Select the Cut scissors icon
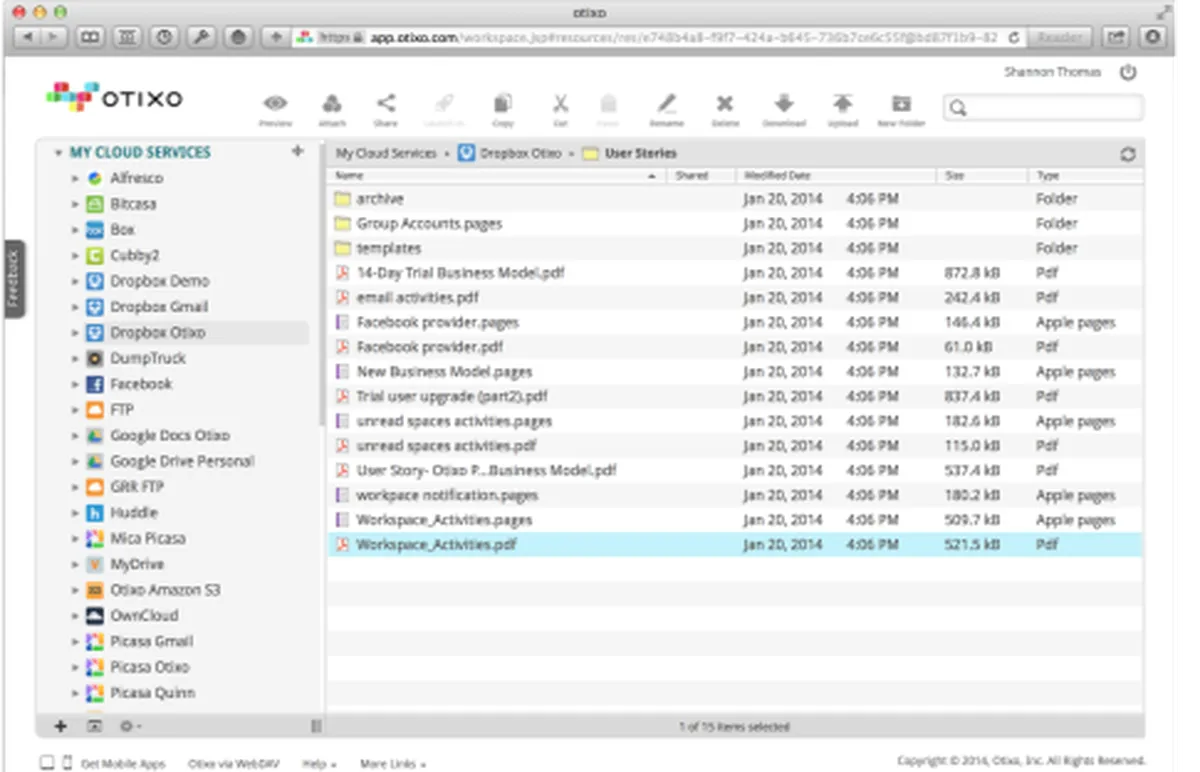The height and width of the screenshot is (772, 1200). (x=560, y=104)
